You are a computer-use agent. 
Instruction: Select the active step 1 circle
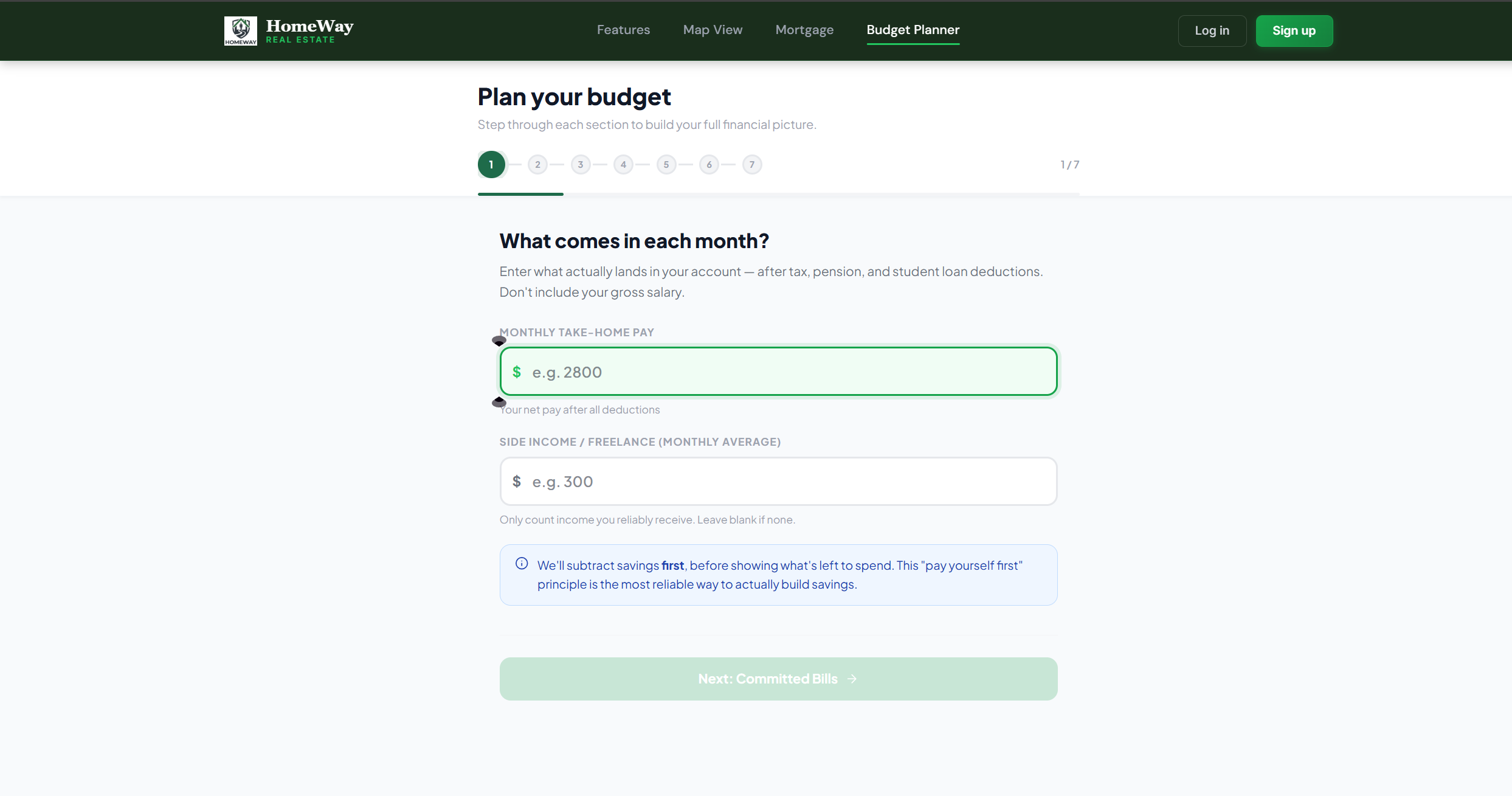[x=491, y=165]
